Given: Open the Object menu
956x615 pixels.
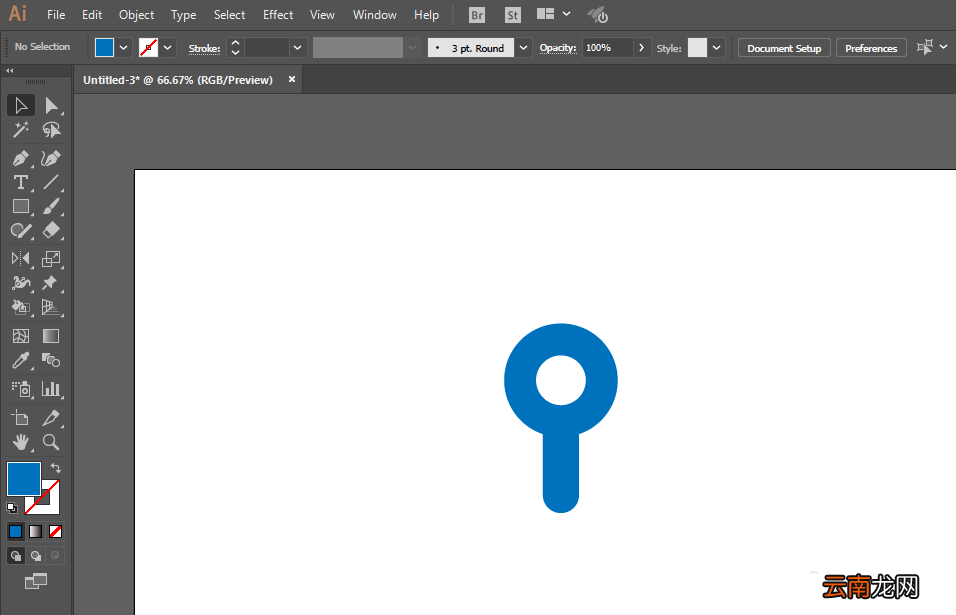Looking at the screenshot, I should click(x=137, y=15).
